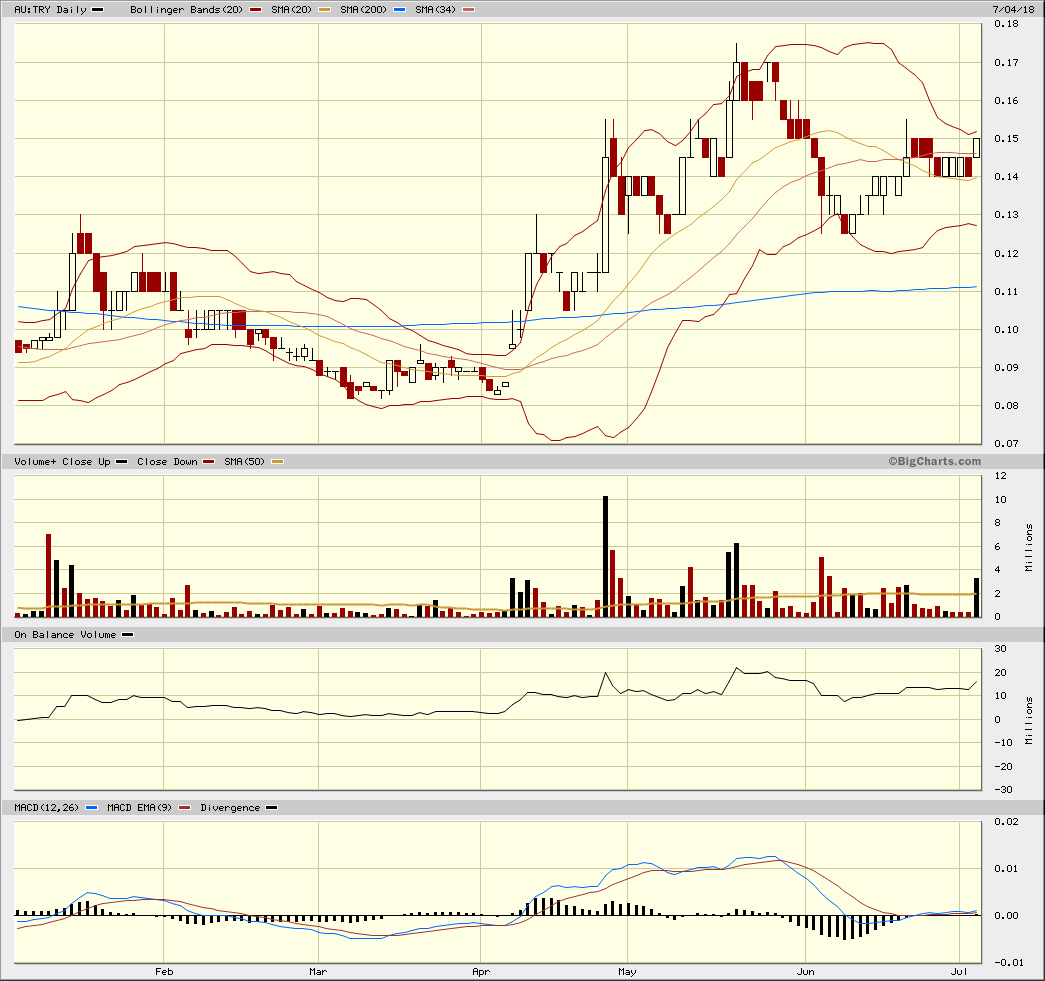
Task: Click the orange SMA(20) legend swatch
Action: [x=324, y=10]
